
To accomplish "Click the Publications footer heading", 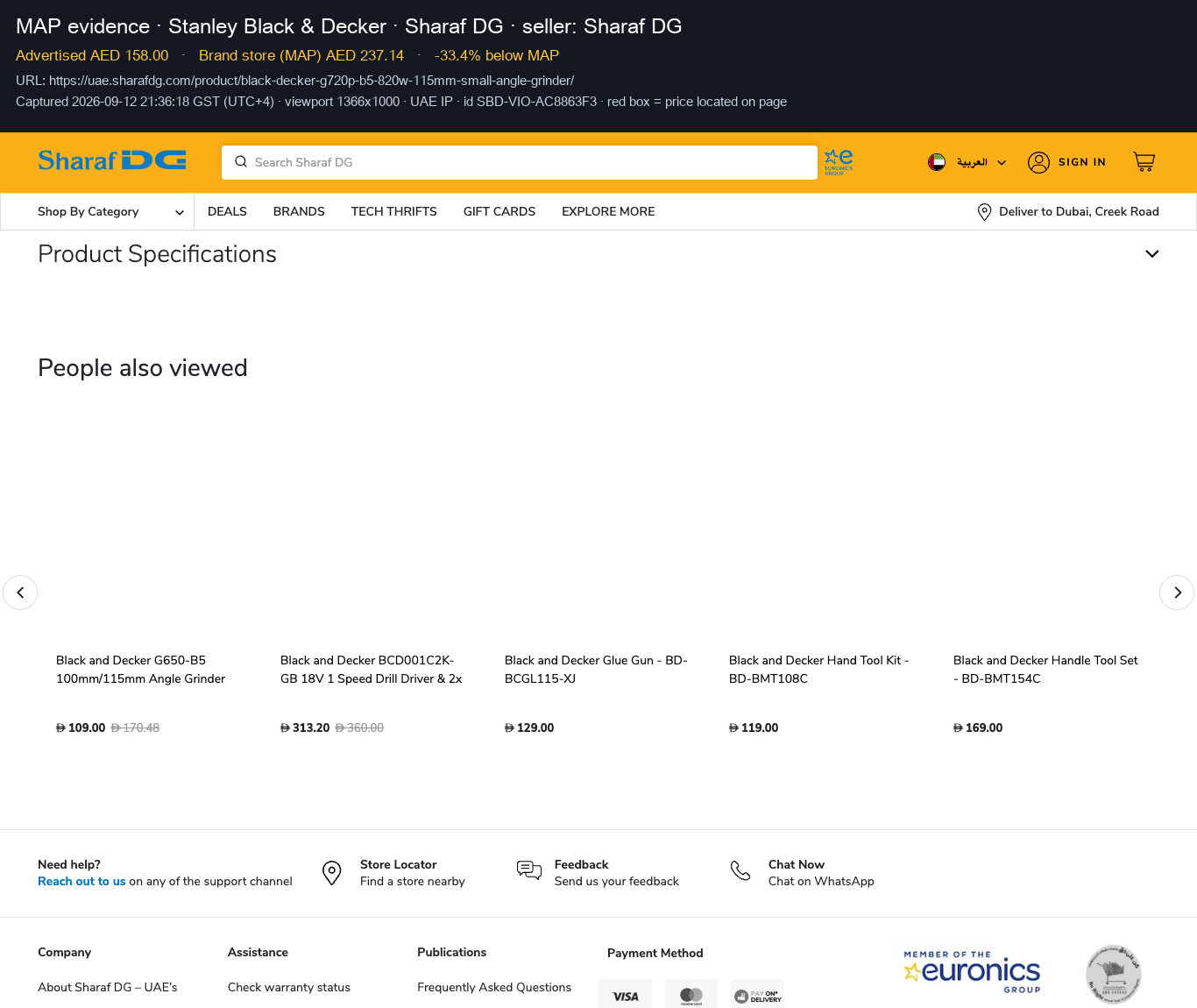I will 452,953.
